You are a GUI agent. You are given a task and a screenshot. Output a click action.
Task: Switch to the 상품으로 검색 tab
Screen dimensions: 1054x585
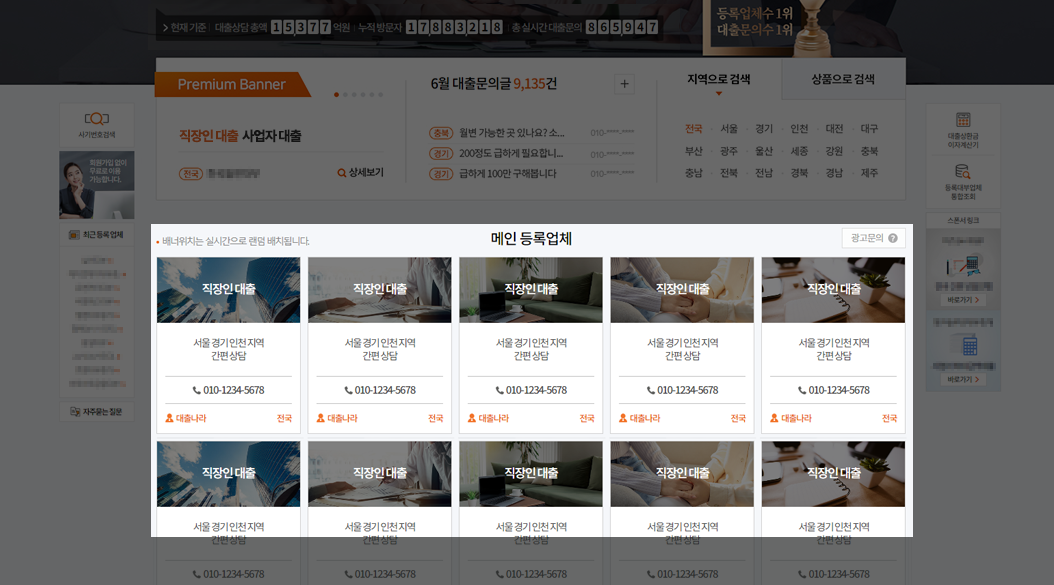(x=843, y=79)
